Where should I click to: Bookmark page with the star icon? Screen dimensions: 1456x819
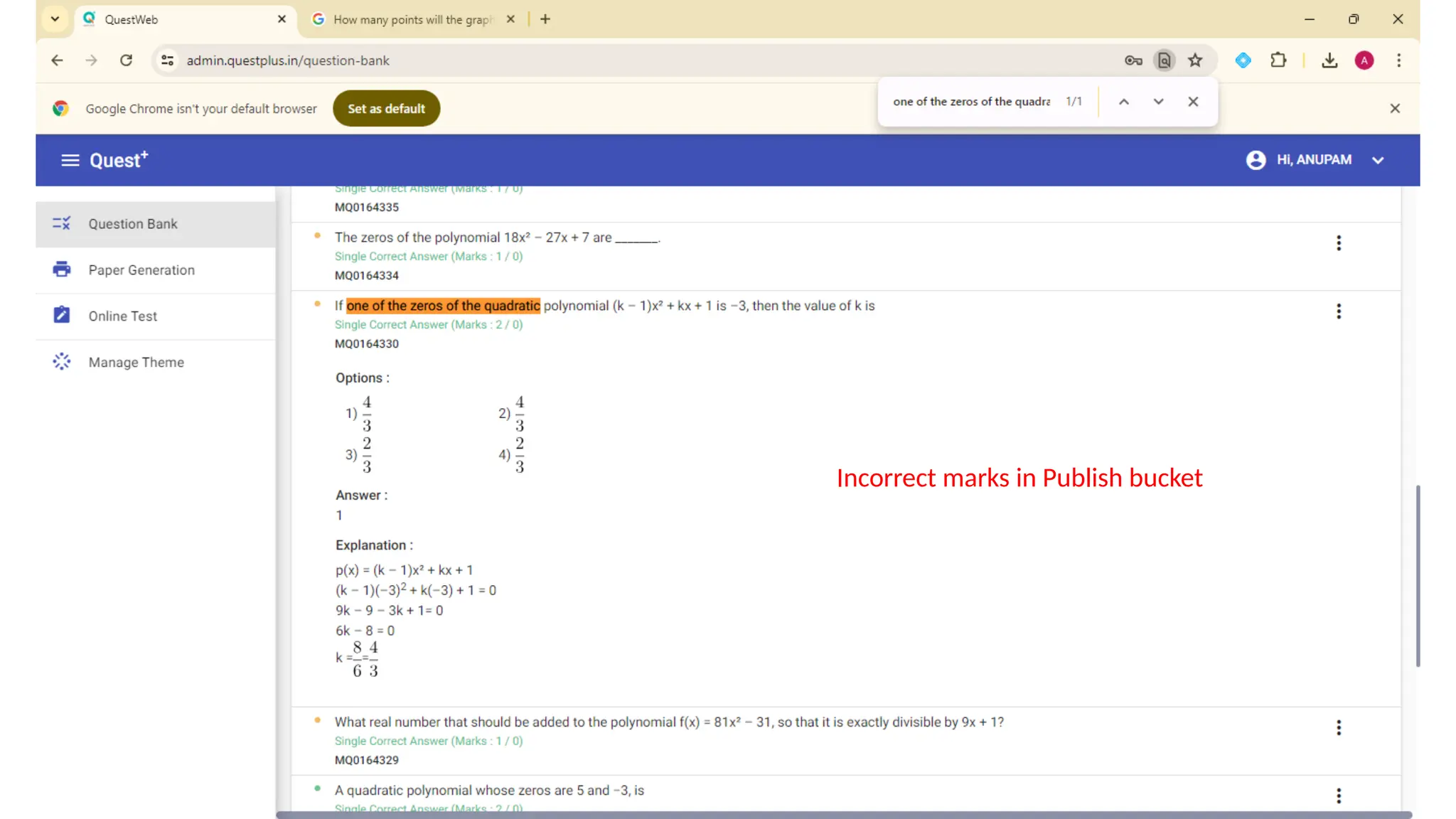[1195, 60]
